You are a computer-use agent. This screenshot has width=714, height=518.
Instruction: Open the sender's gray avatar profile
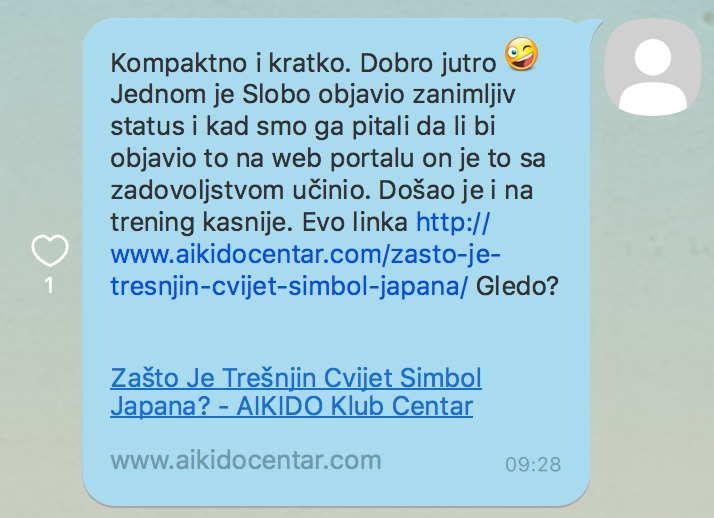coord(653,67)
